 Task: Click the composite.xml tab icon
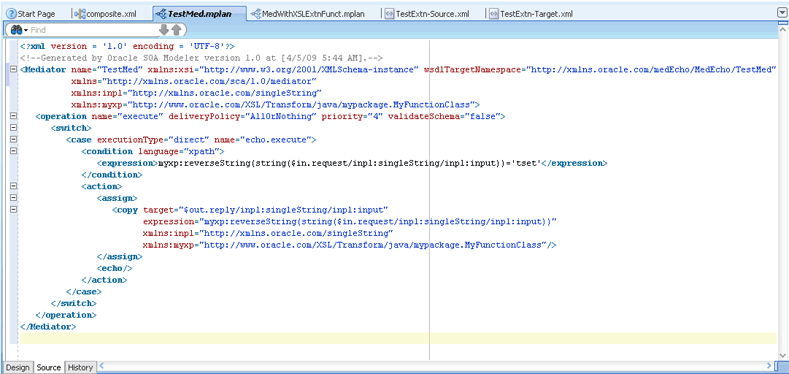pyautogui.click(x=80, y=14)
